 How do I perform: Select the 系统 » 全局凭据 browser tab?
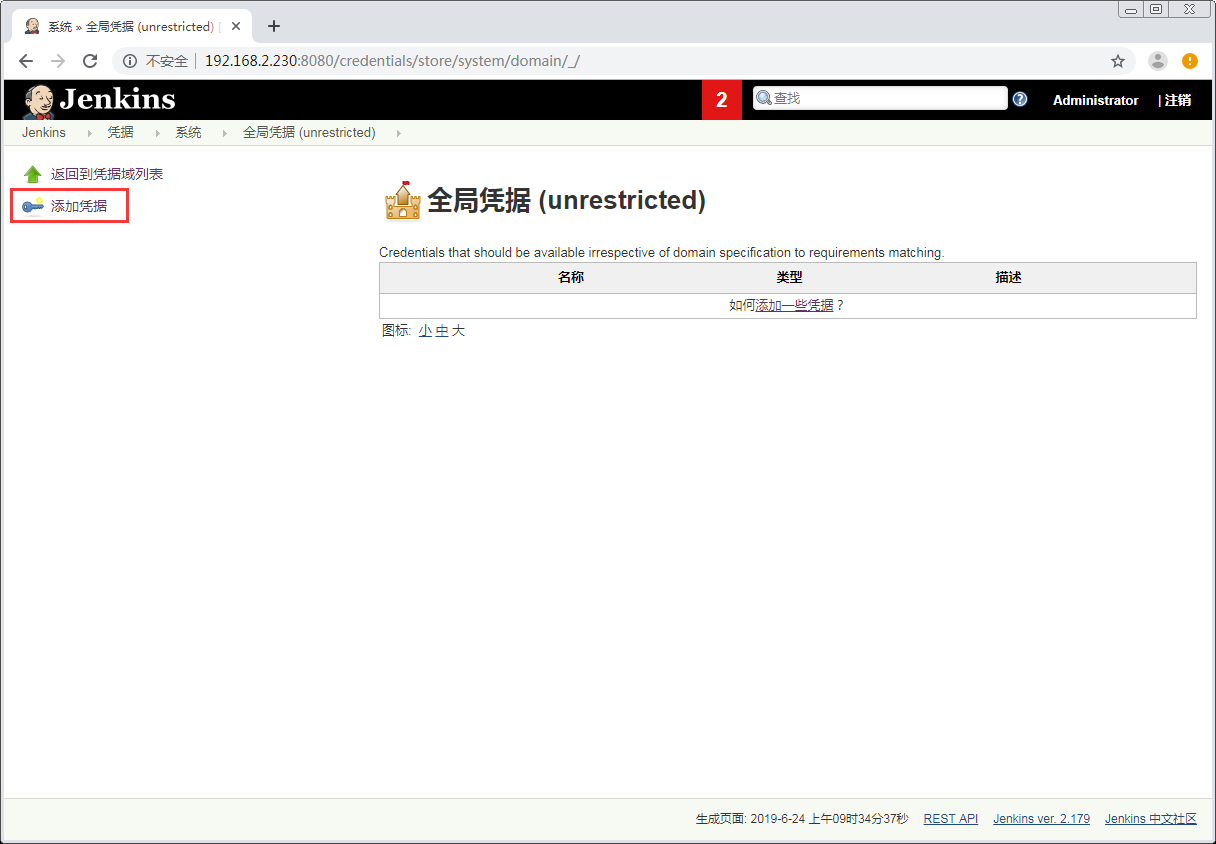tap(130, 26)
